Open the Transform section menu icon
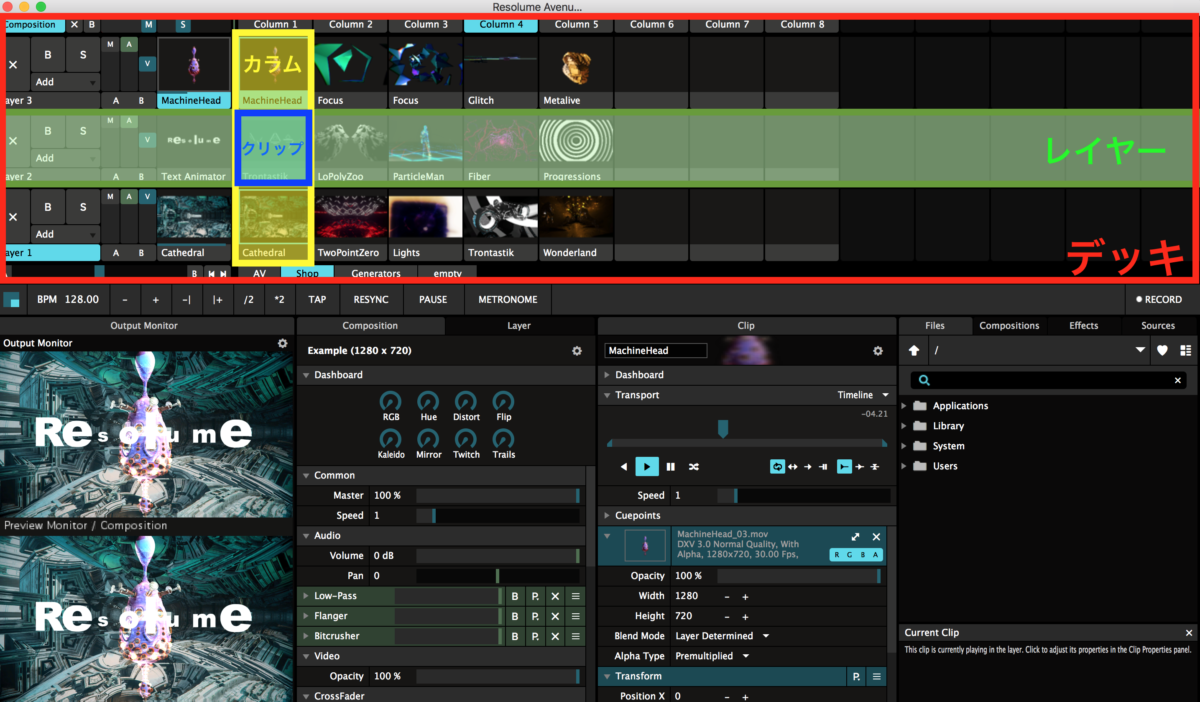The height and width of the screenshot is (702, 1200). [877, 677]
